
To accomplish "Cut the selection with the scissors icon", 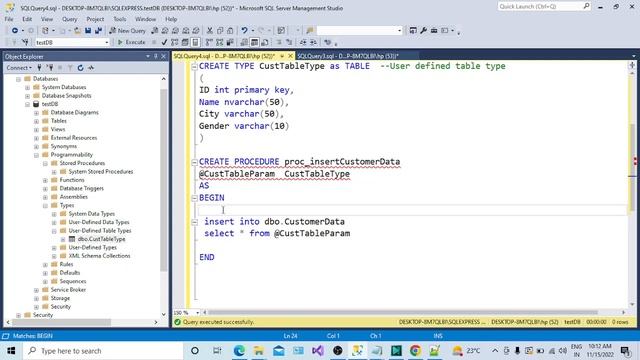I will pyautogui.click(x=210, y=31).
